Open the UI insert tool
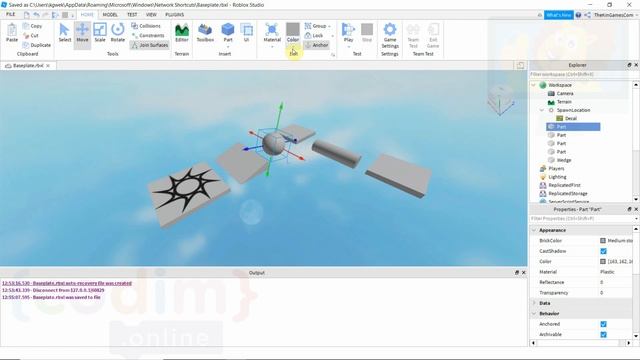Image resolution: width=640 pixels, height=360 pixels. (x=246, y=33)
